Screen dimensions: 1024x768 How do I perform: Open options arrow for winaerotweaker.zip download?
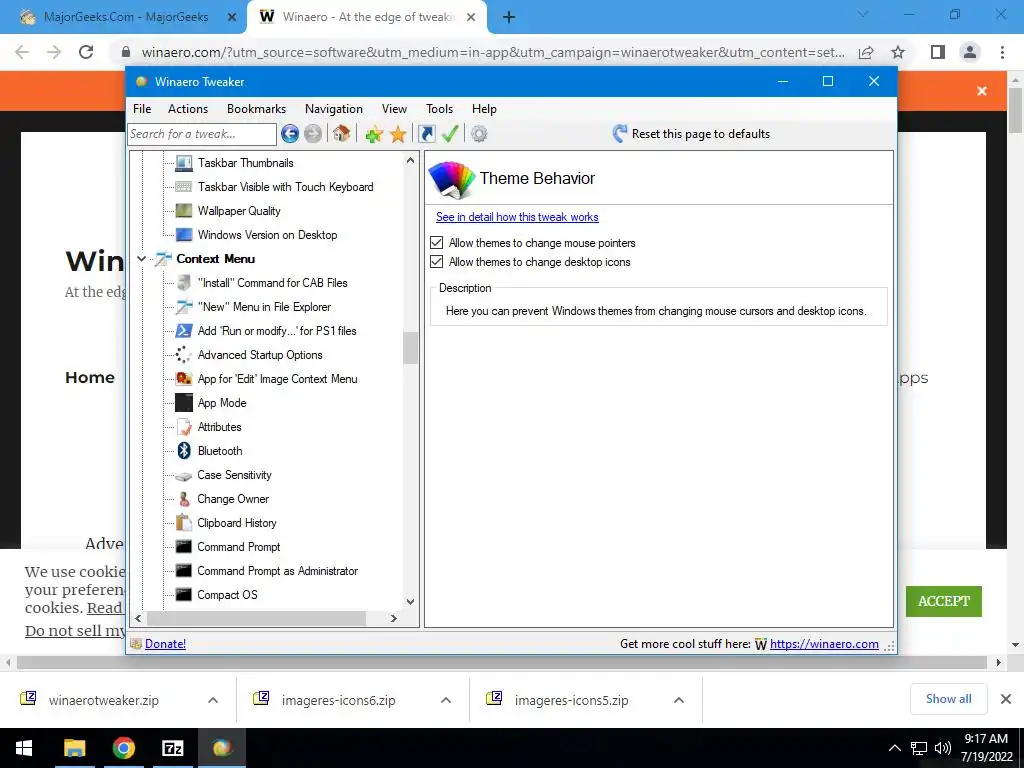213,700
